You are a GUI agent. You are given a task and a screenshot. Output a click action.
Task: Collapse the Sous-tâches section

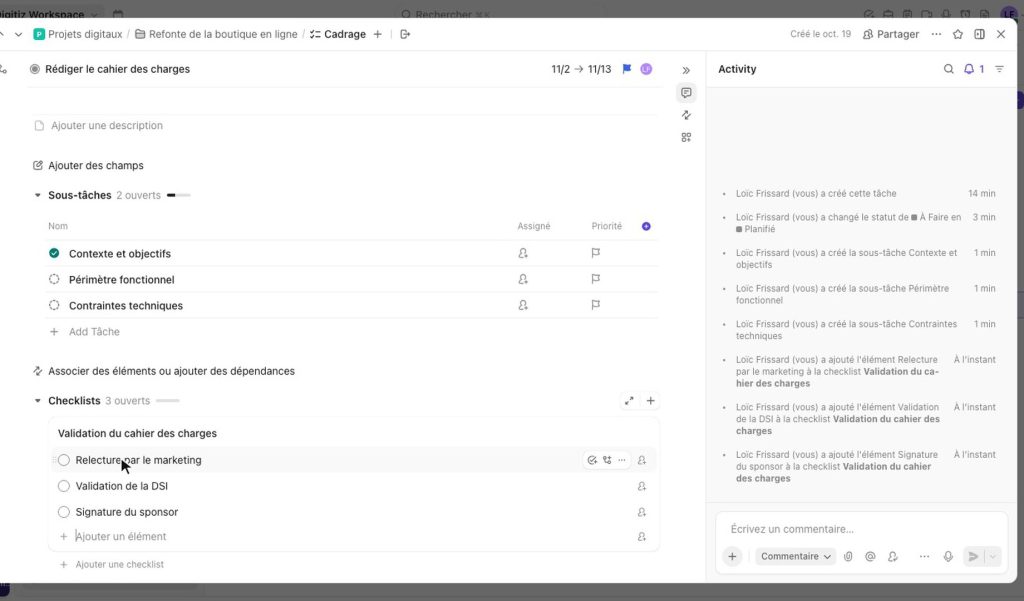(37, 195)
